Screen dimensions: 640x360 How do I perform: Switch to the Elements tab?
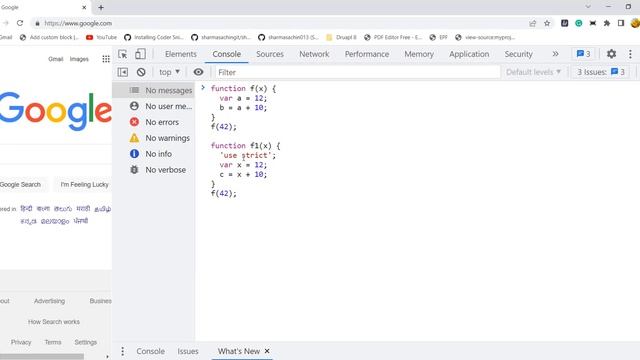(181, 54)
